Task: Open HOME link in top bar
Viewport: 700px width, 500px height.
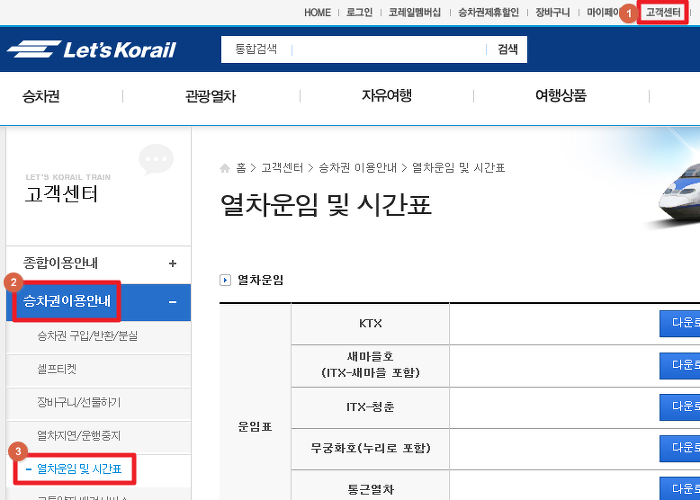Action: click(317, 12)
